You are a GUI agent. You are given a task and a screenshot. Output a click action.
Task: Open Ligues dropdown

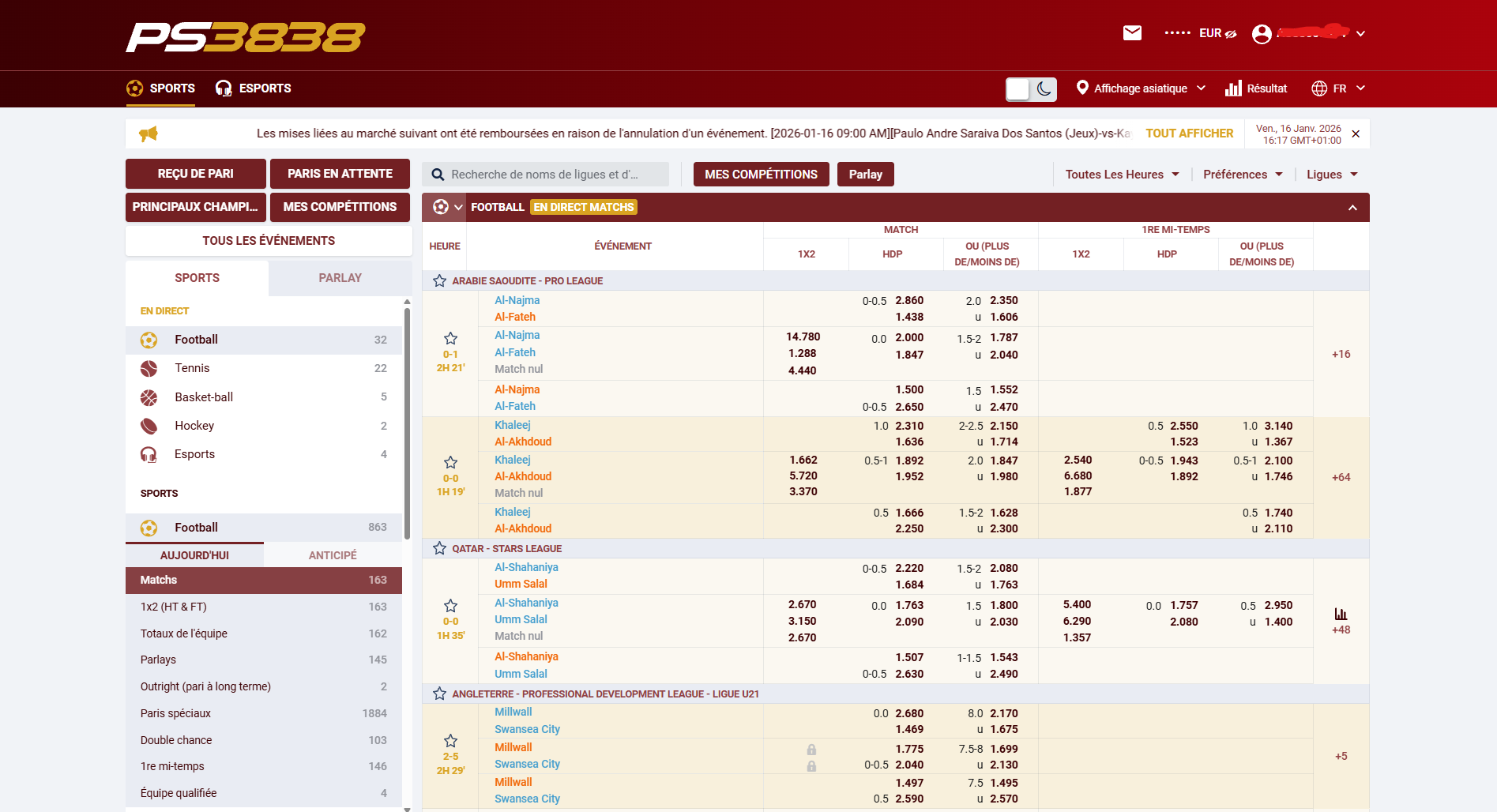coord(1332,175)
